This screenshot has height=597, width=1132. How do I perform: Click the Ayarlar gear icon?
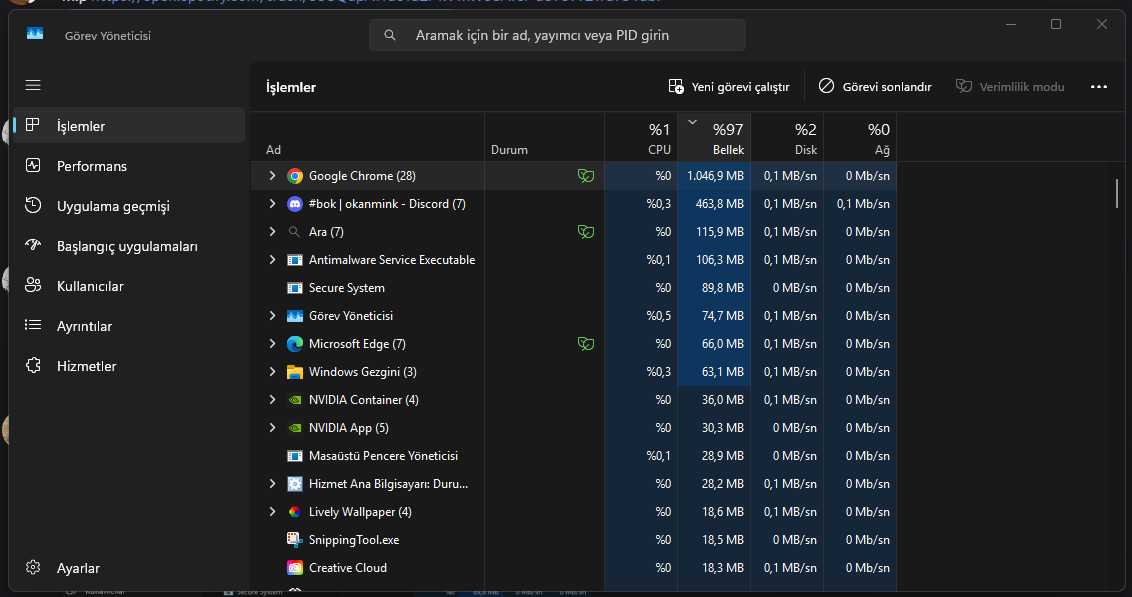click(33, 567)
